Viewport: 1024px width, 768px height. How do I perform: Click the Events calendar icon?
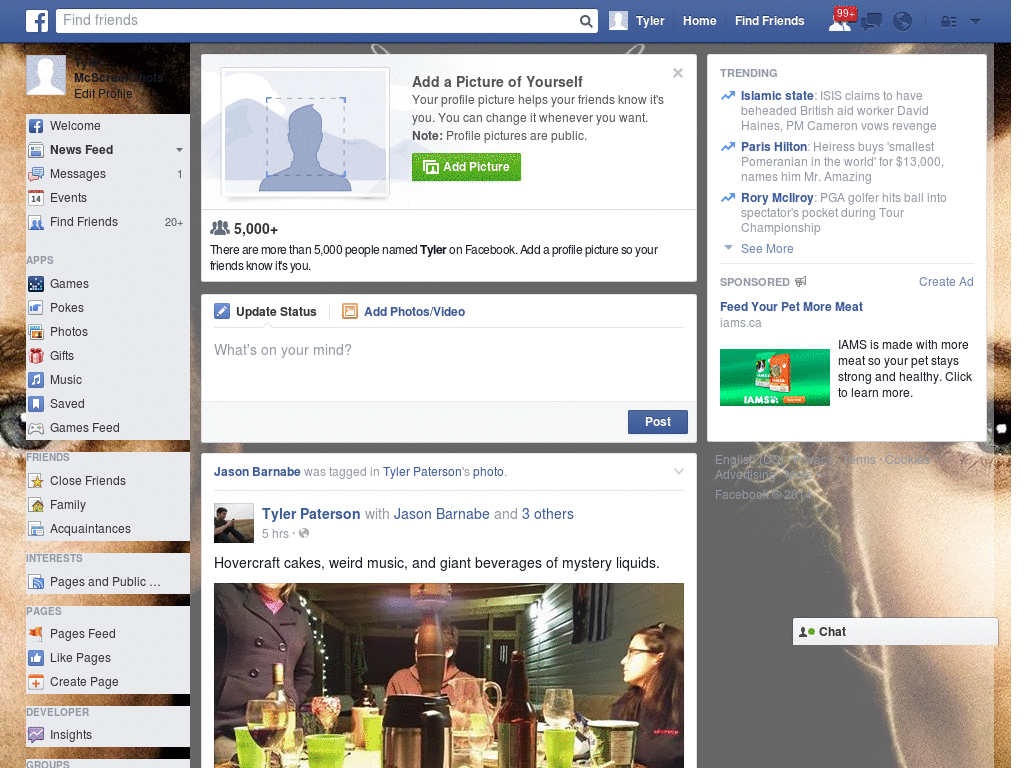[36, 198]
